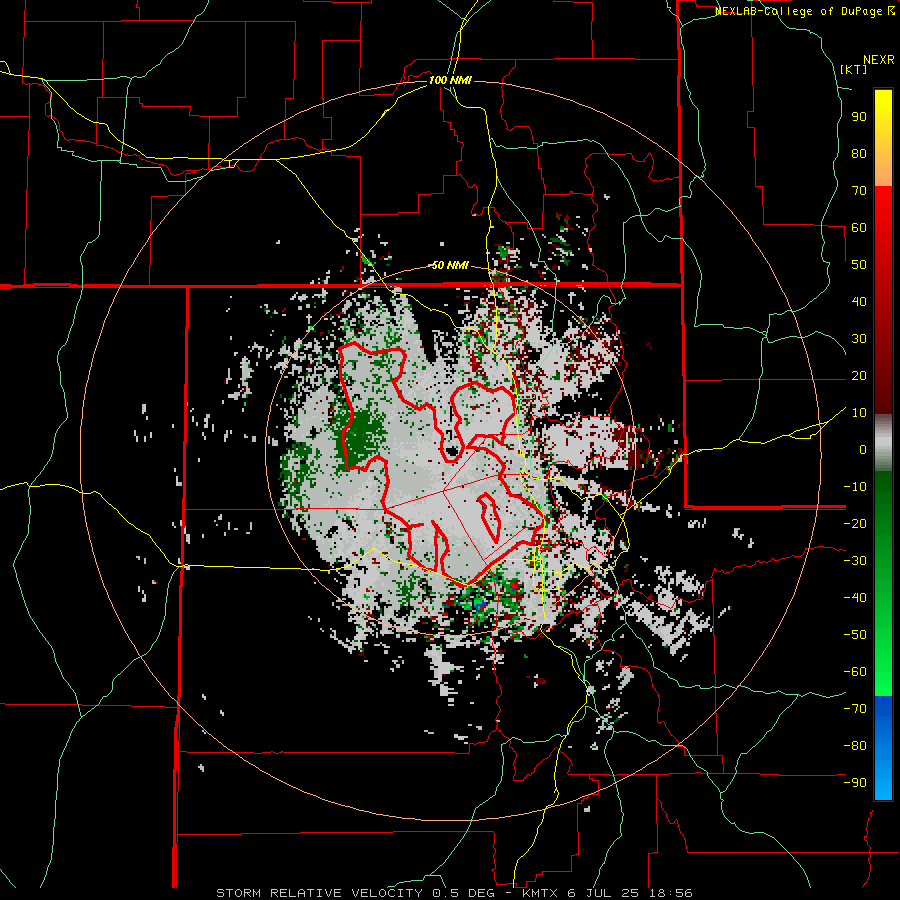
Task: Pick the gray near-zero segment of color bar
Action: click(883, 443)
